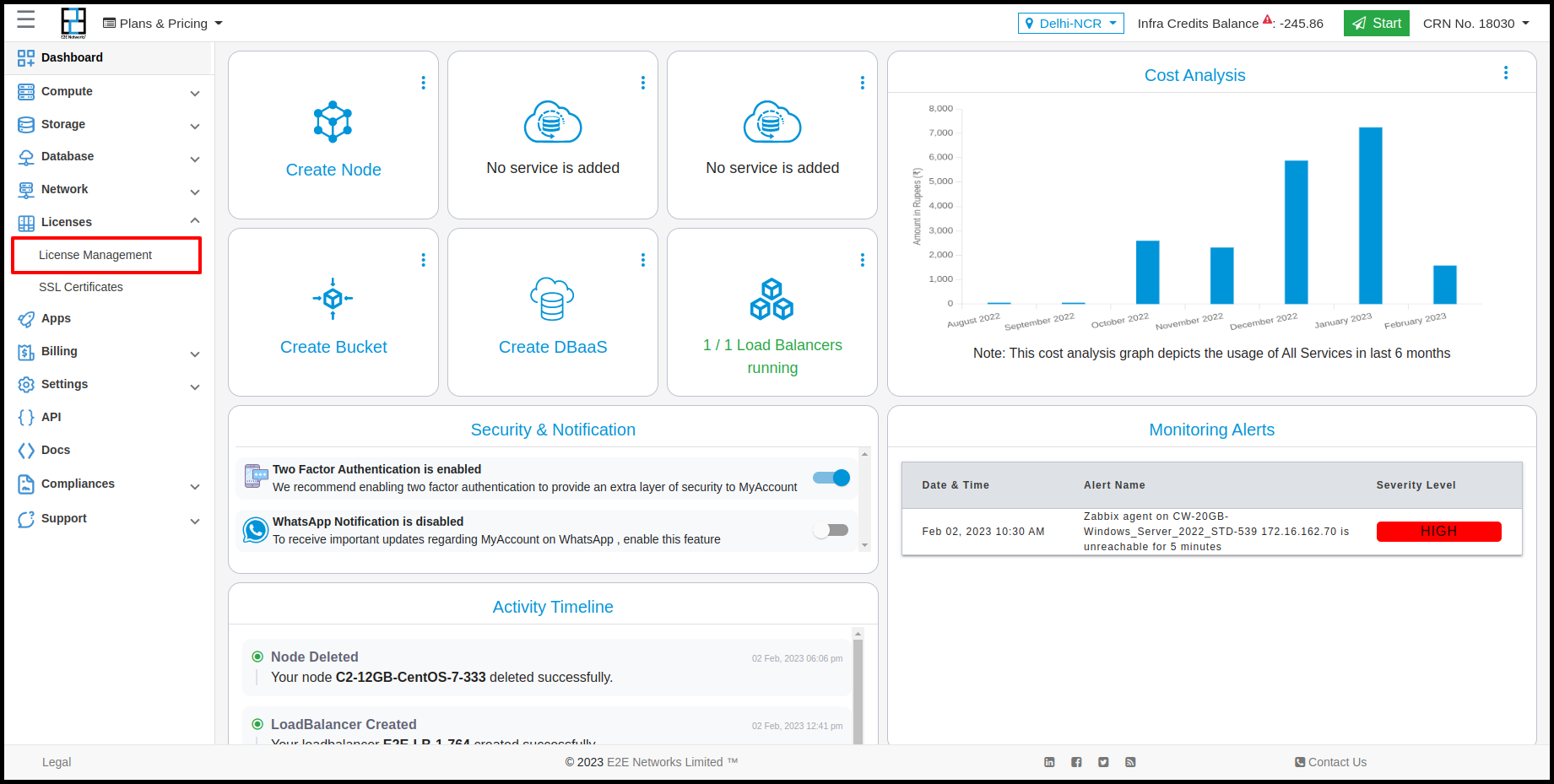Screen dimensions: 1554x784
Task: Open three-dot menu on Load Balancers card
Action: 863,260
